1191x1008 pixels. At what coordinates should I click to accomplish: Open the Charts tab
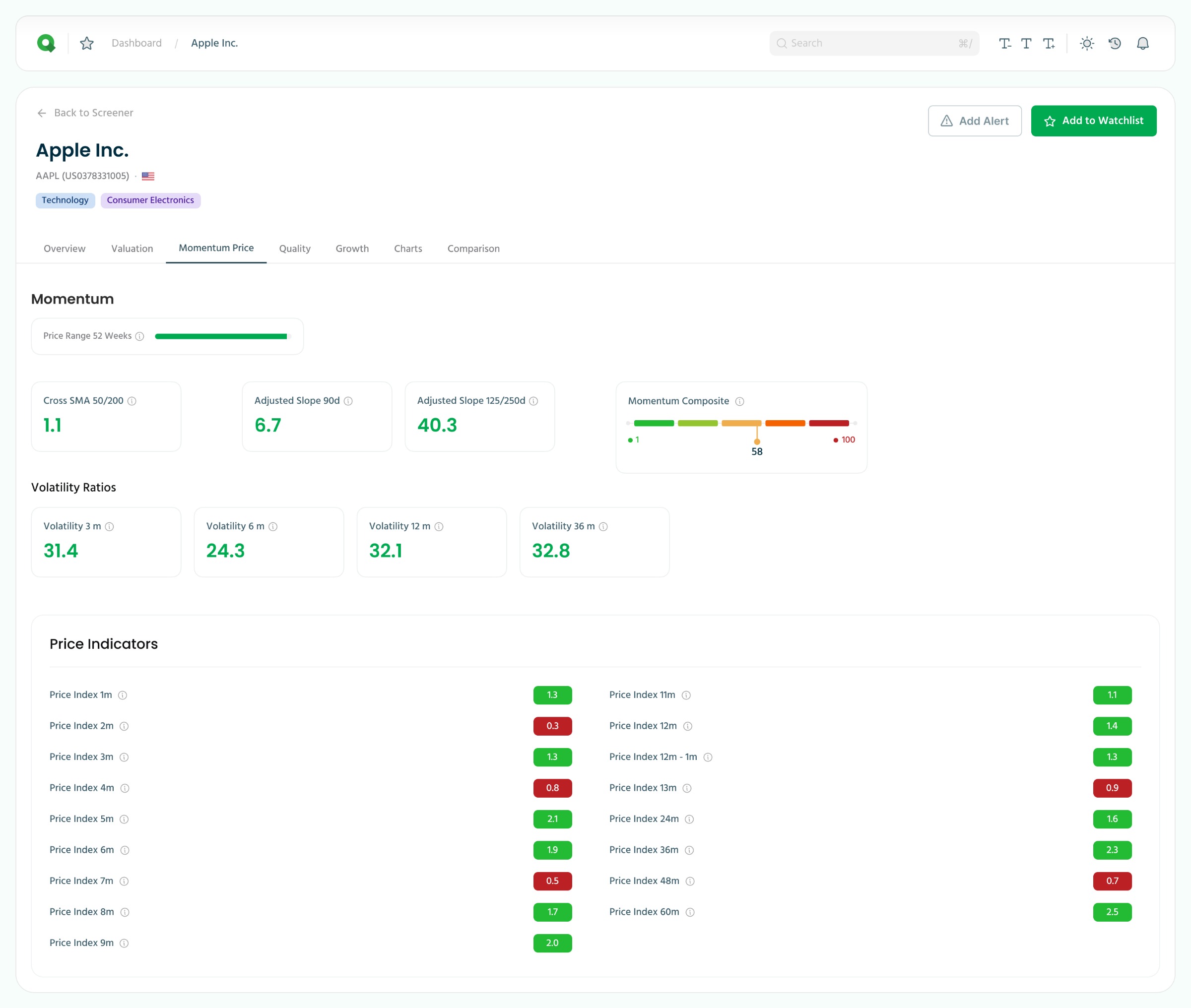[408, 249]
